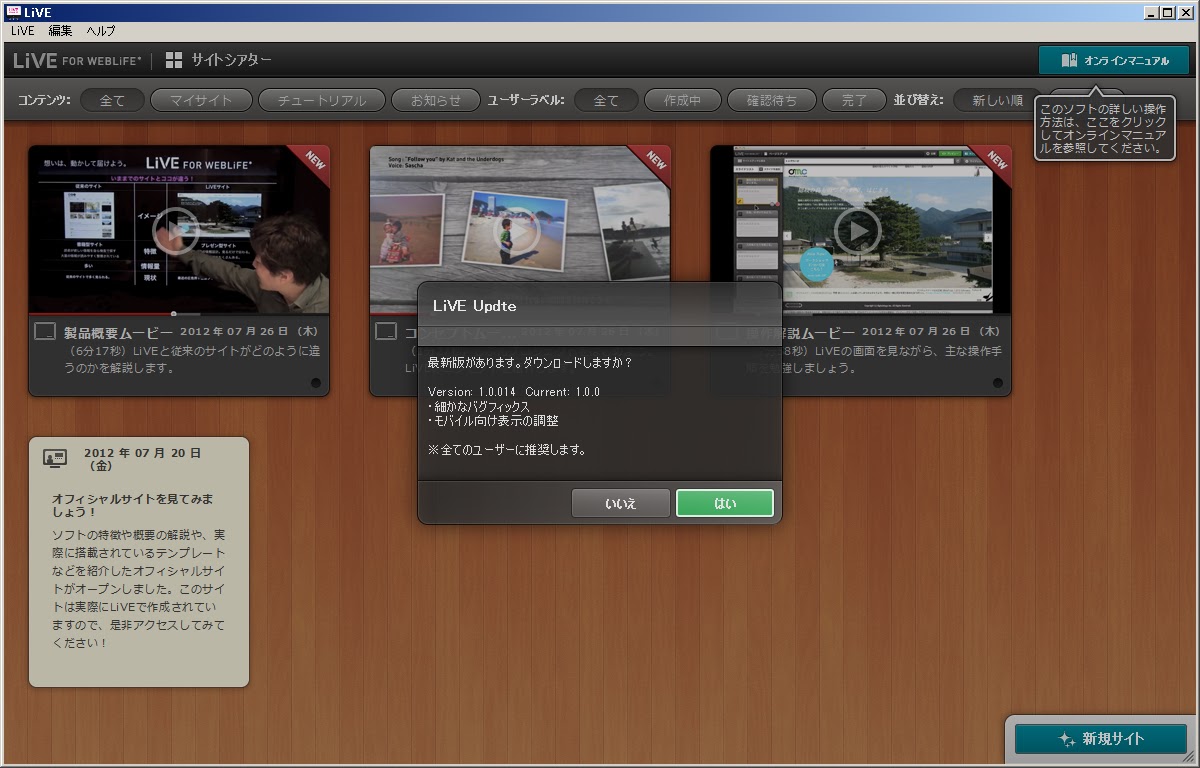Viewport: 1200px width, 768px height.
Task: Open the ヘルプ menu
Action: (101, 31)
